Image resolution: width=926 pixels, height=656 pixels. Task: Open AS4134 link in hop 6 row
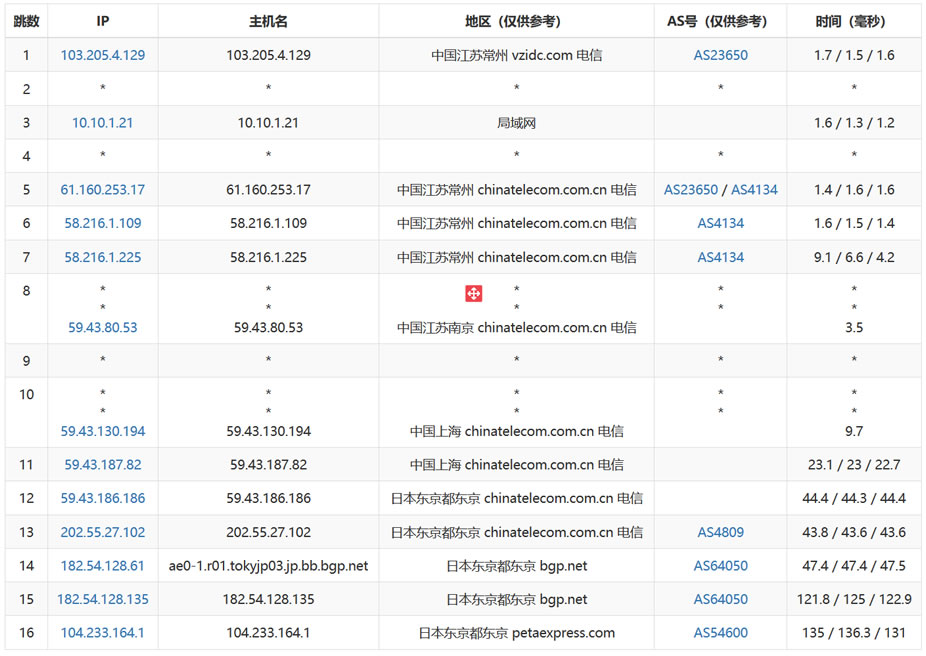720,223
